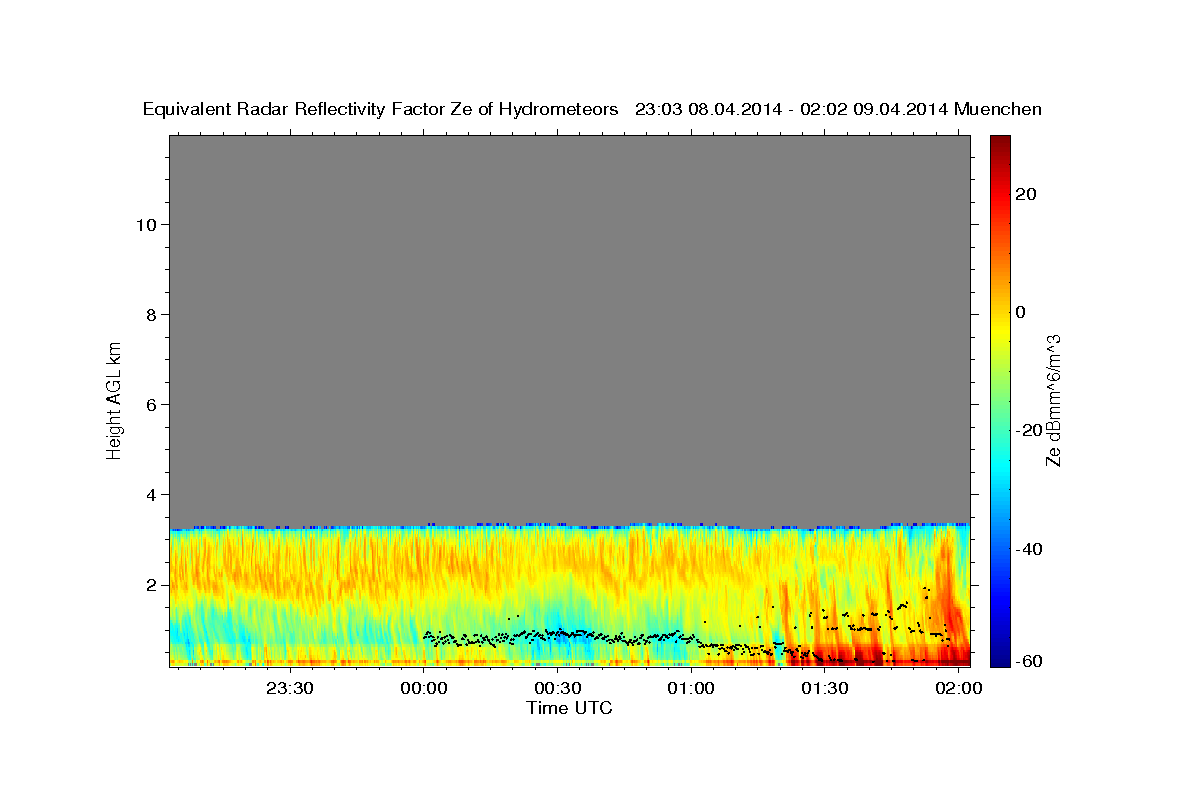
Task: Click the '-60' colorbar tick label
Action: [x=1029, y=661]
